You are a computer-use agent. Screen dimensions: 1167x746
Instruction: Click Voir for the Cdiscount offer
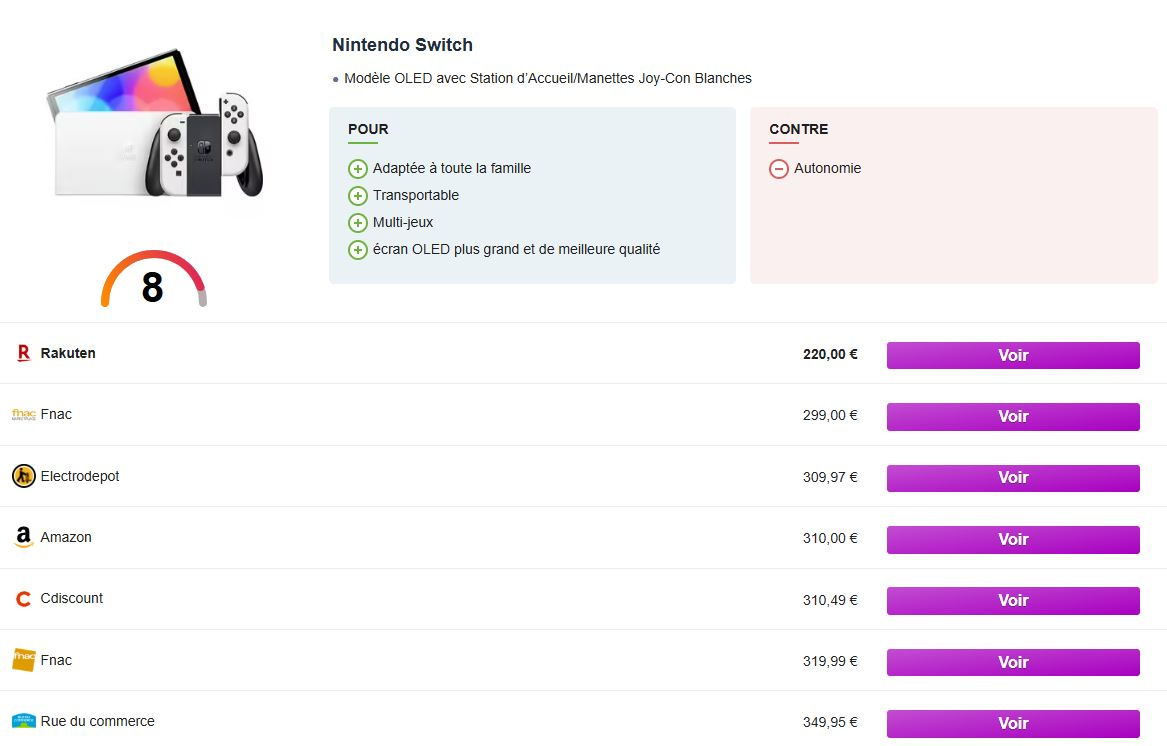pyautogui.click(x=1013, y=600)
